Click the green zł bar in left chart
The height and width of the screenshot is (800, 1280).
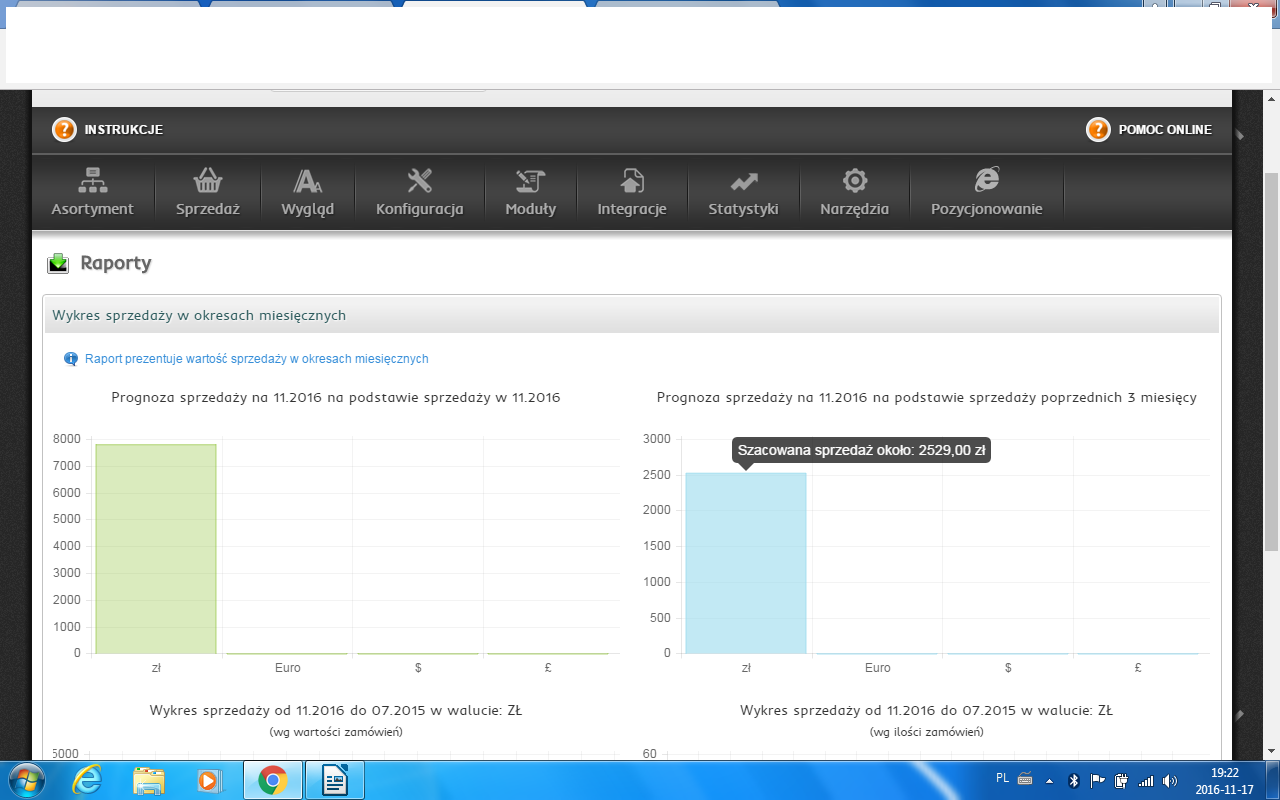(156, 550)
